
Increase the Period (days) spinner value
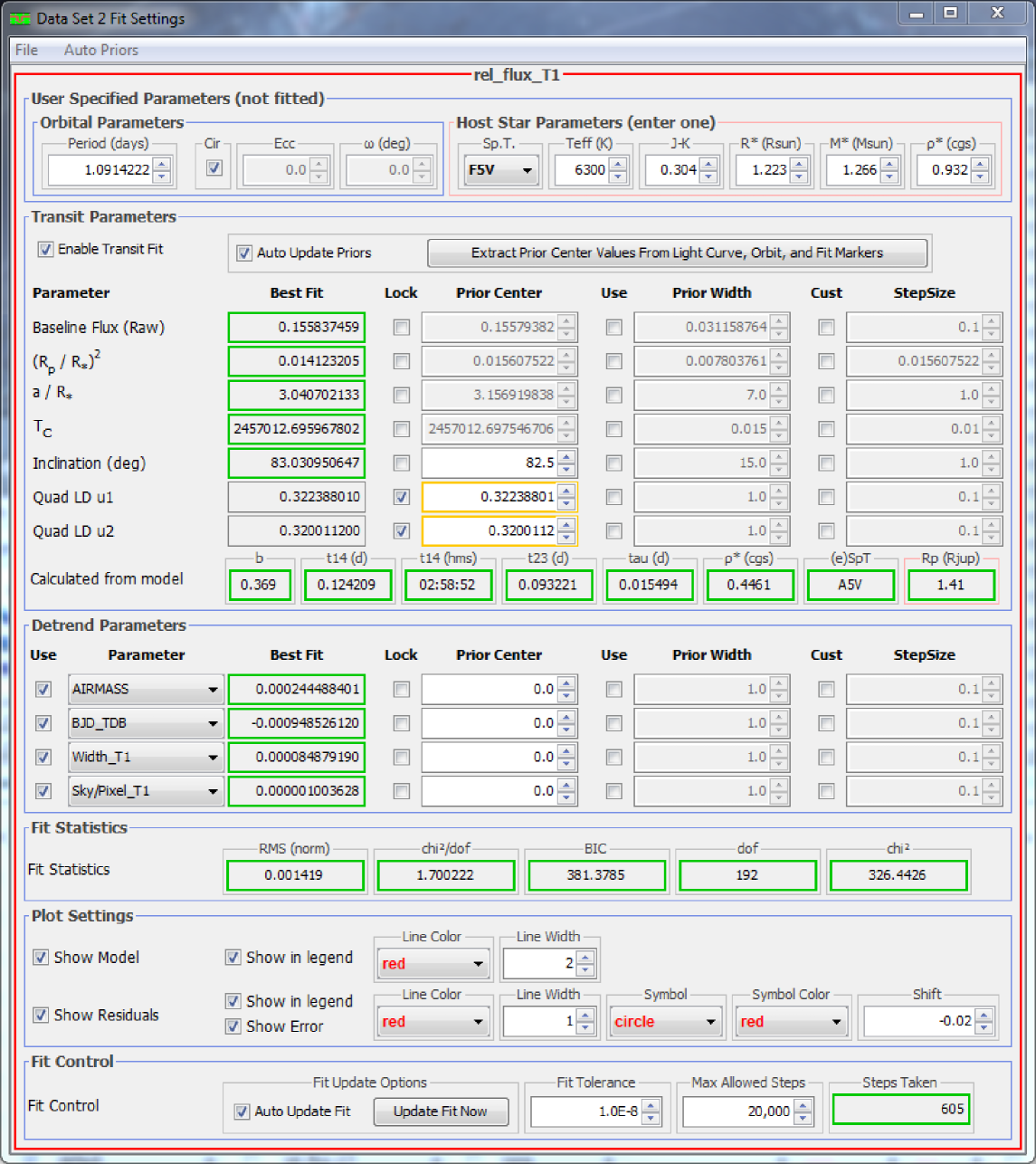[161, 164]
